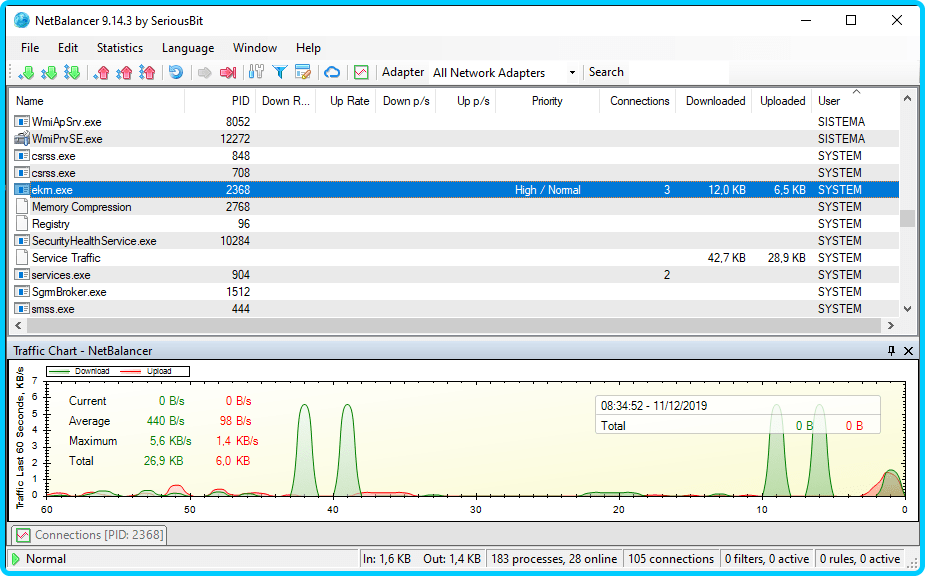The image size is (925, 576).
Task: Click the WmiPrvSE.exe process icon
Action: (22, 139)
